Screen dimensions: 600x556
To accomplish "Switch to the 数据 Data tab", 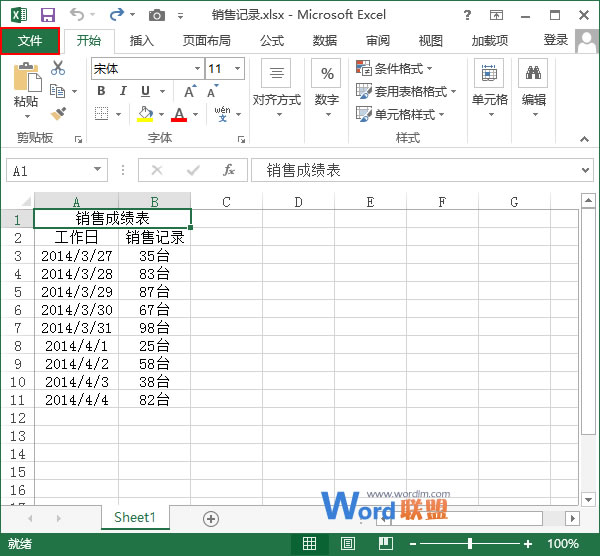I will click(x=325, y=41).
